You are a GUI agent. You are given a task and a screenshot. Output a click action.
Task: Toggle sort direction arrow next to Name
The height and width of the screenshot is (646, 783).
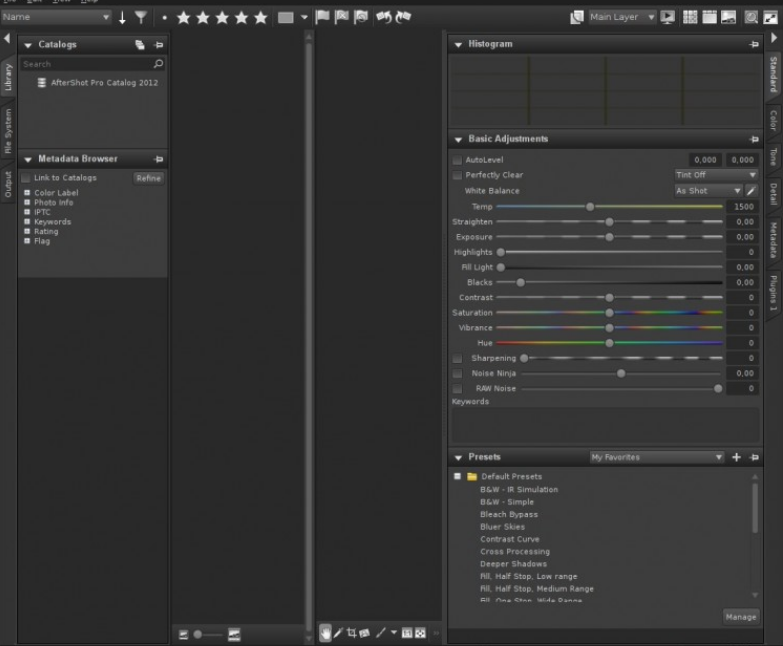(x=122, y=17)
